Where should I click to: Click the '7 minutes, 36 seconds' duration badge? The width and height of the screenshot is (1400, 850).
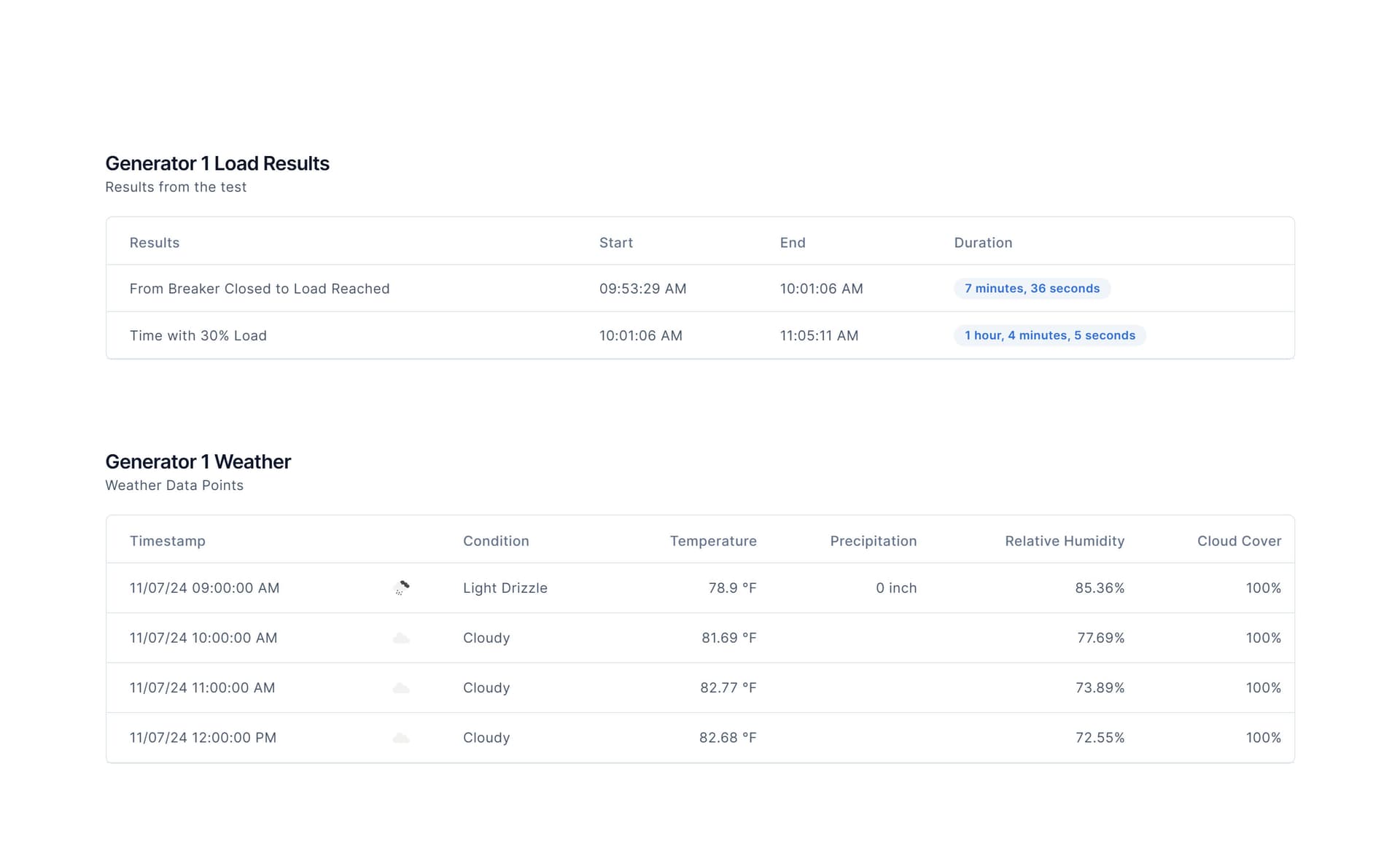pyautogui.click(x=1031, y=288)
